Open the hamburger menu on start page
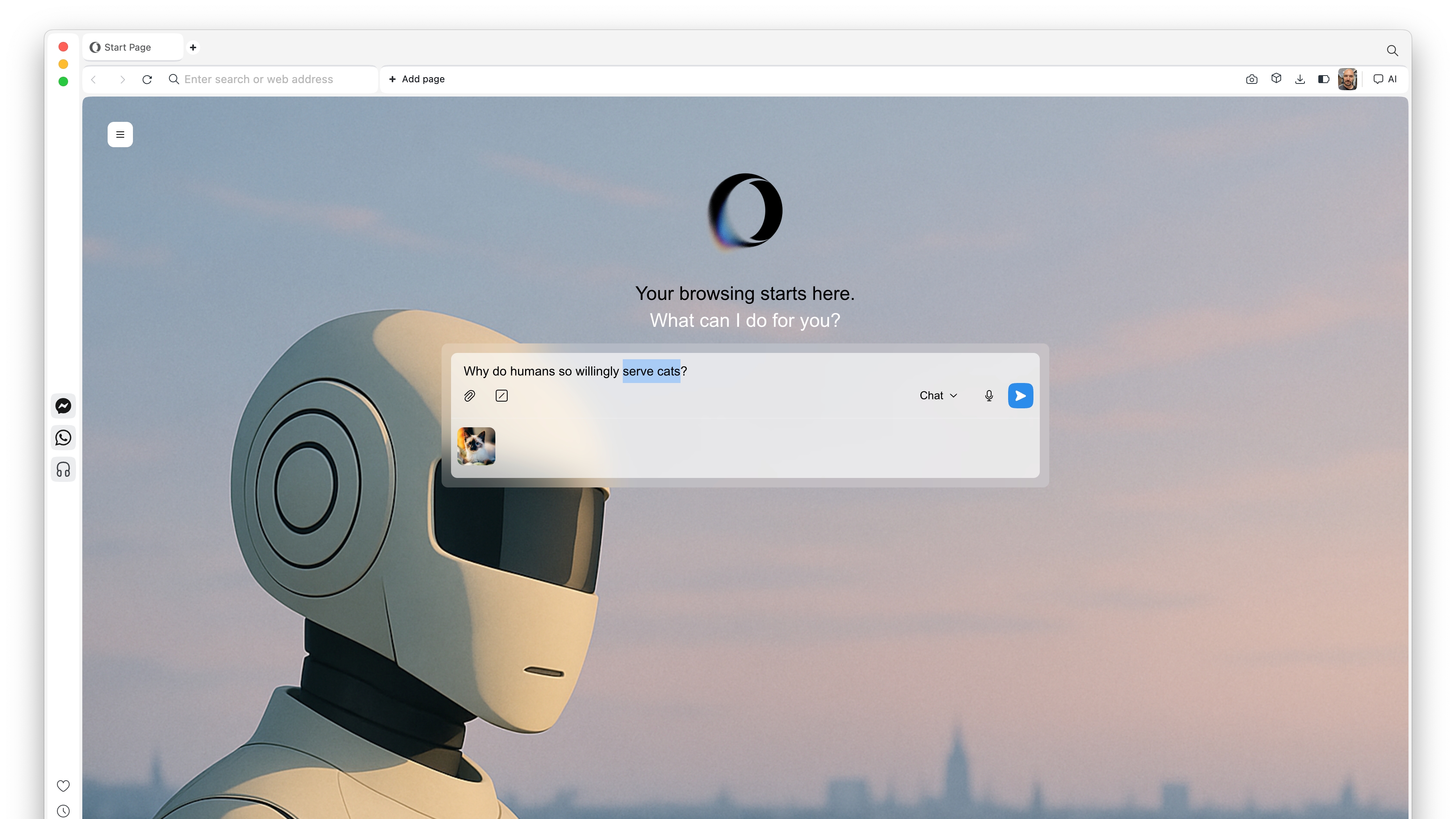 click(120, 135)
